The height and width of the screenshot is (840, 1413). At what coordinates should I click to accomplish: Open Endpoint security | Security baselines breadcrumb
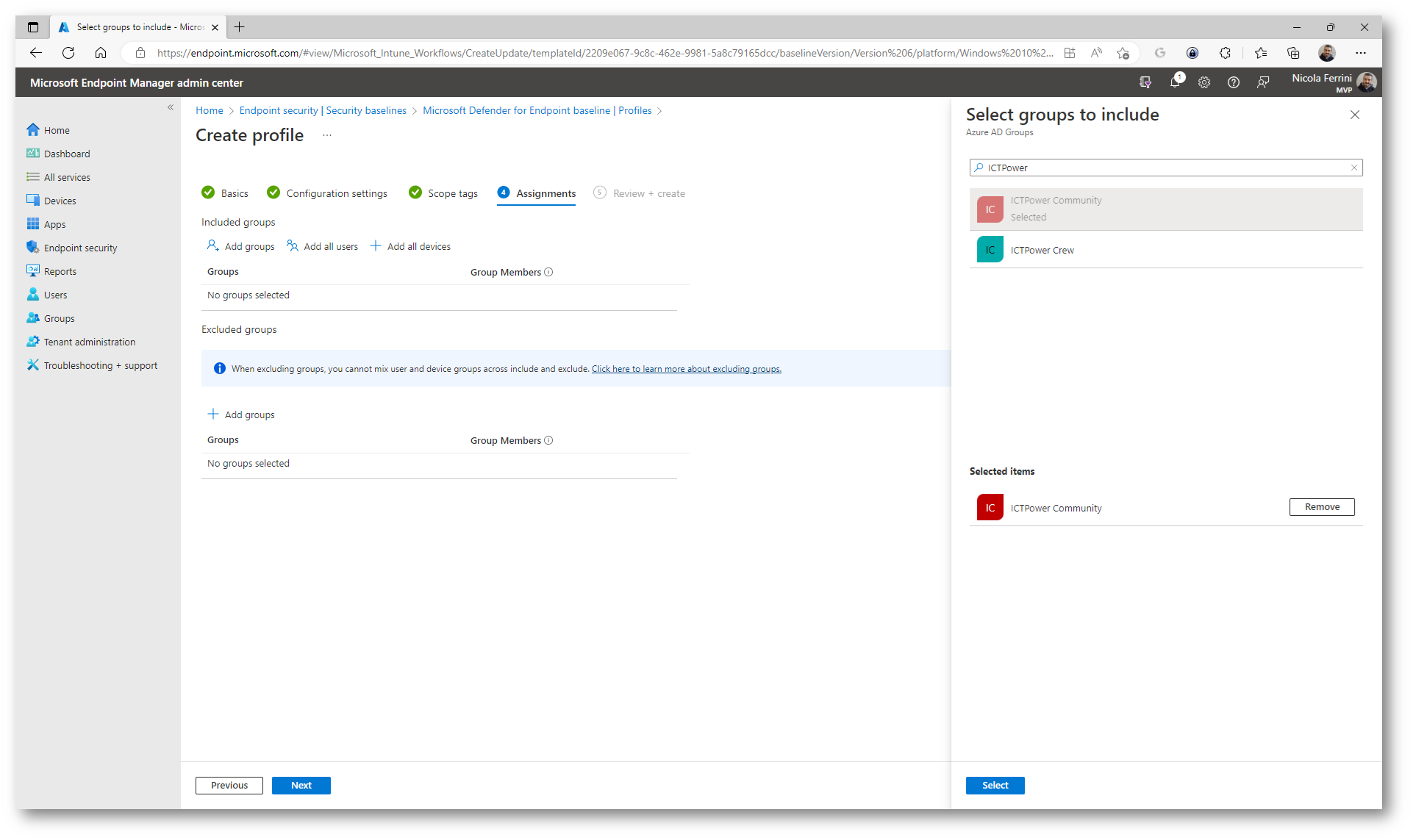click(323, 110)
